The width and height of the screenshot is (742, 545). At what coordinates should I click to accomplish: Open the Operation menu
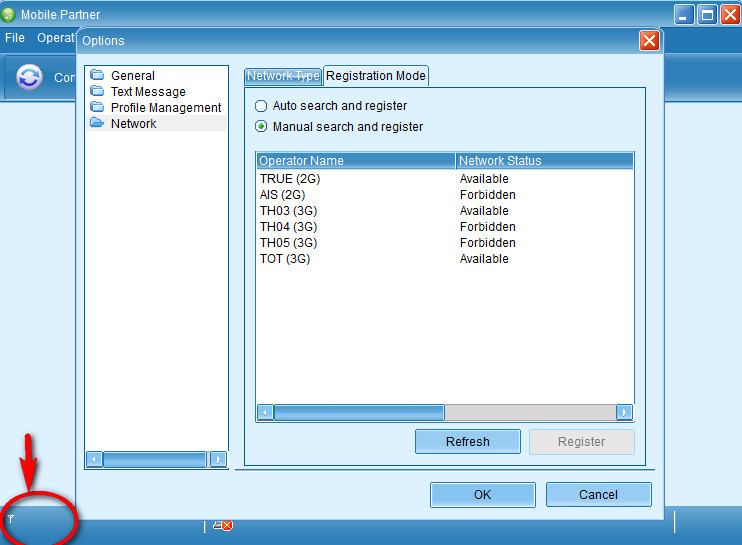(x=56, y=38)
